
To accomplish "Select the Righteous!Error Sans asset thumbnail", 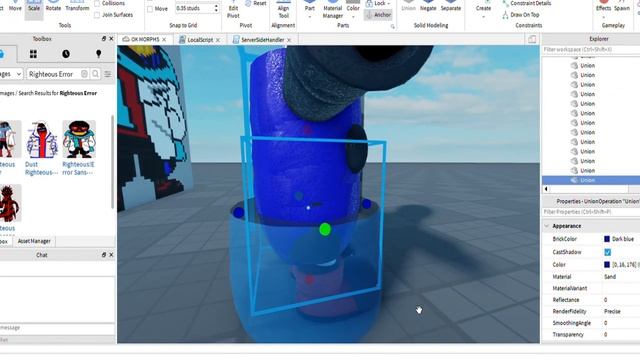I will tap(79, 139).
